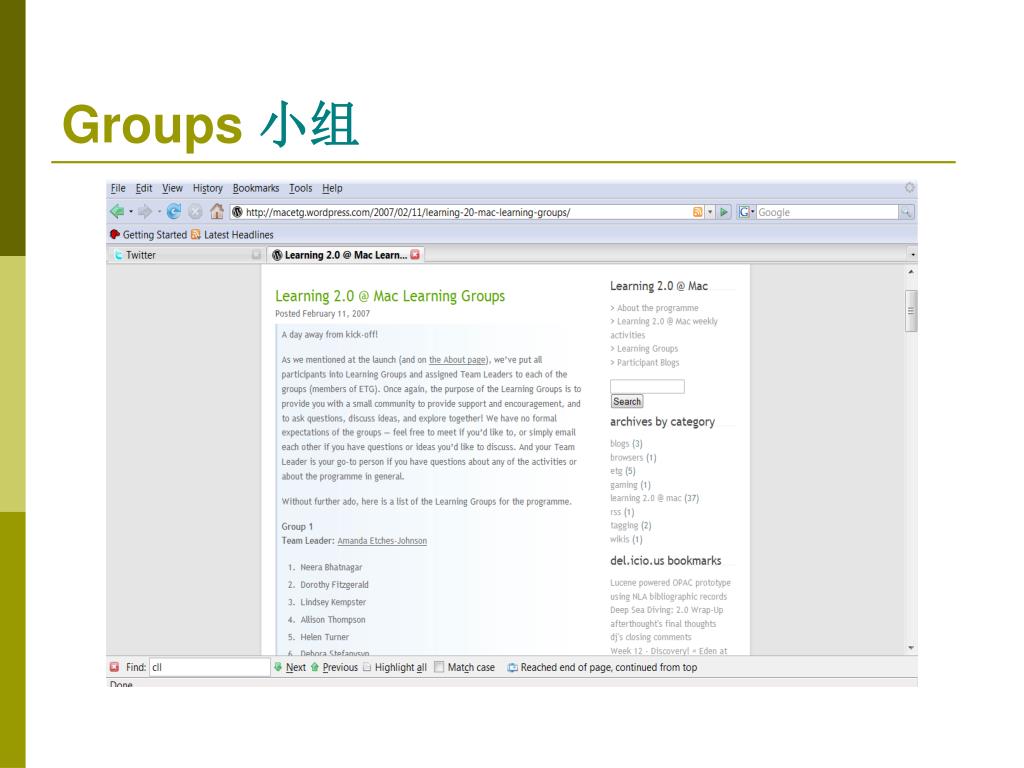This screenshot has height=768, width=1024.
Task: Open the Help menu
Action: [332, 188]
